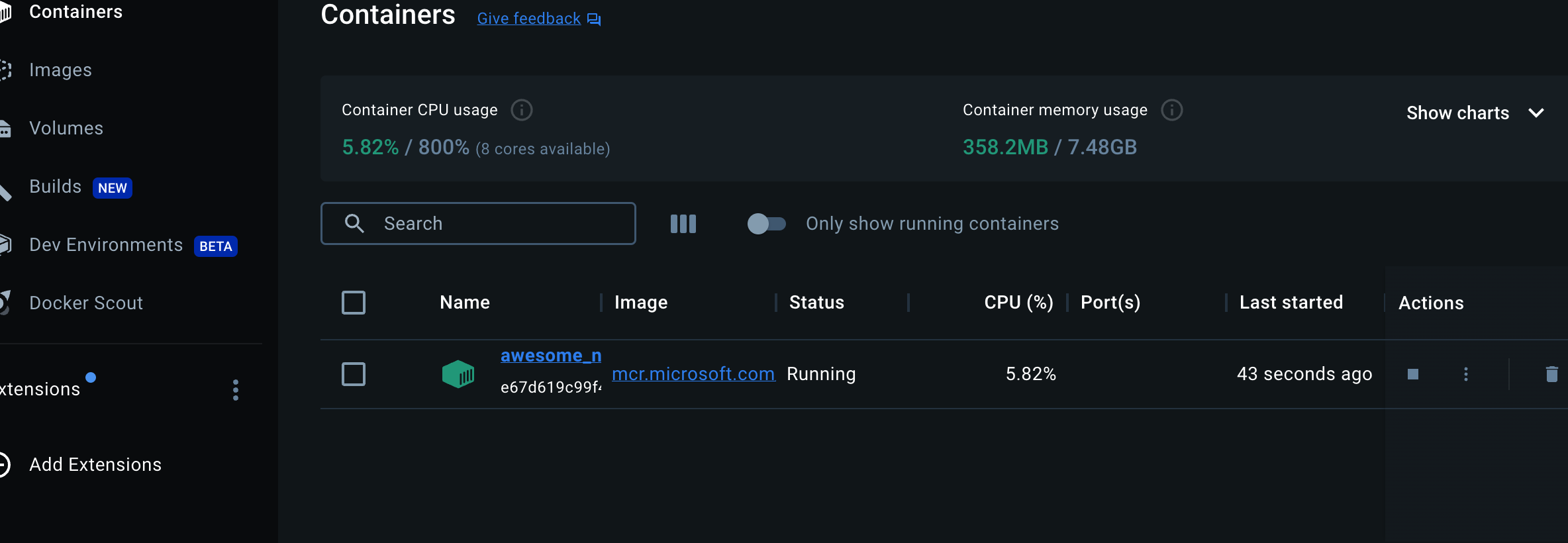Open the column layout selector icon
Viewport: 1568px width, 543px height.
pyautogui.click(x=683, y=224)
